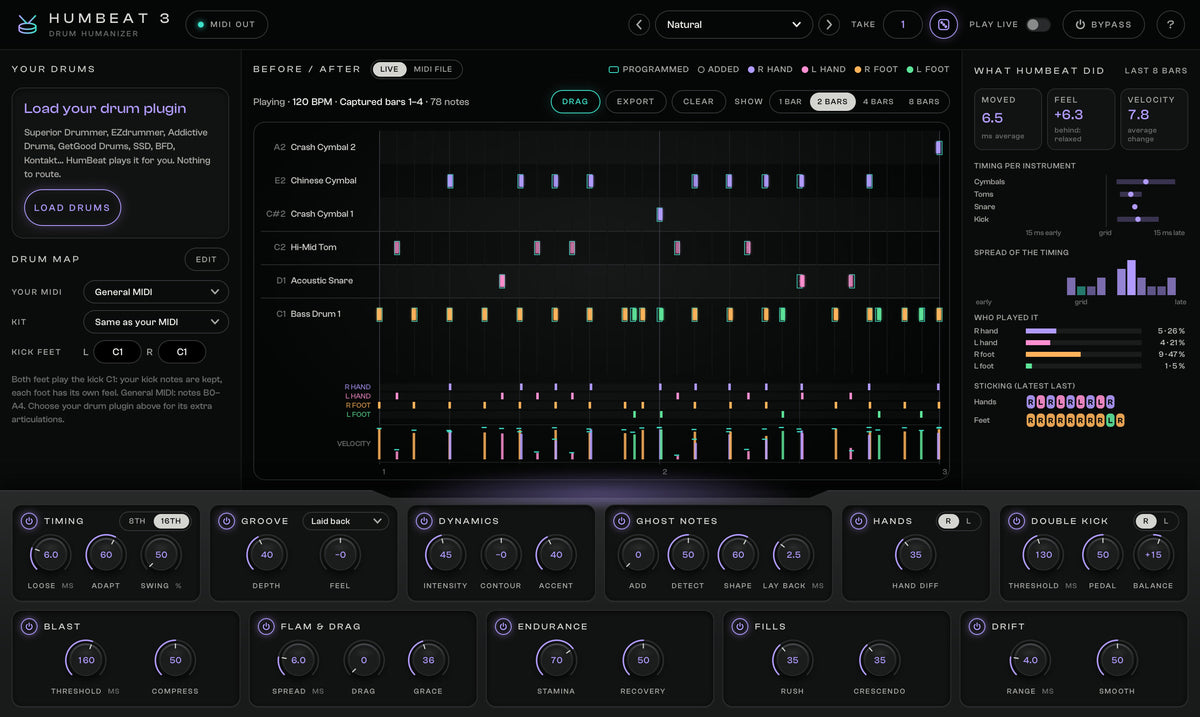Switch Before/After to Live mode

pos(389,69)
